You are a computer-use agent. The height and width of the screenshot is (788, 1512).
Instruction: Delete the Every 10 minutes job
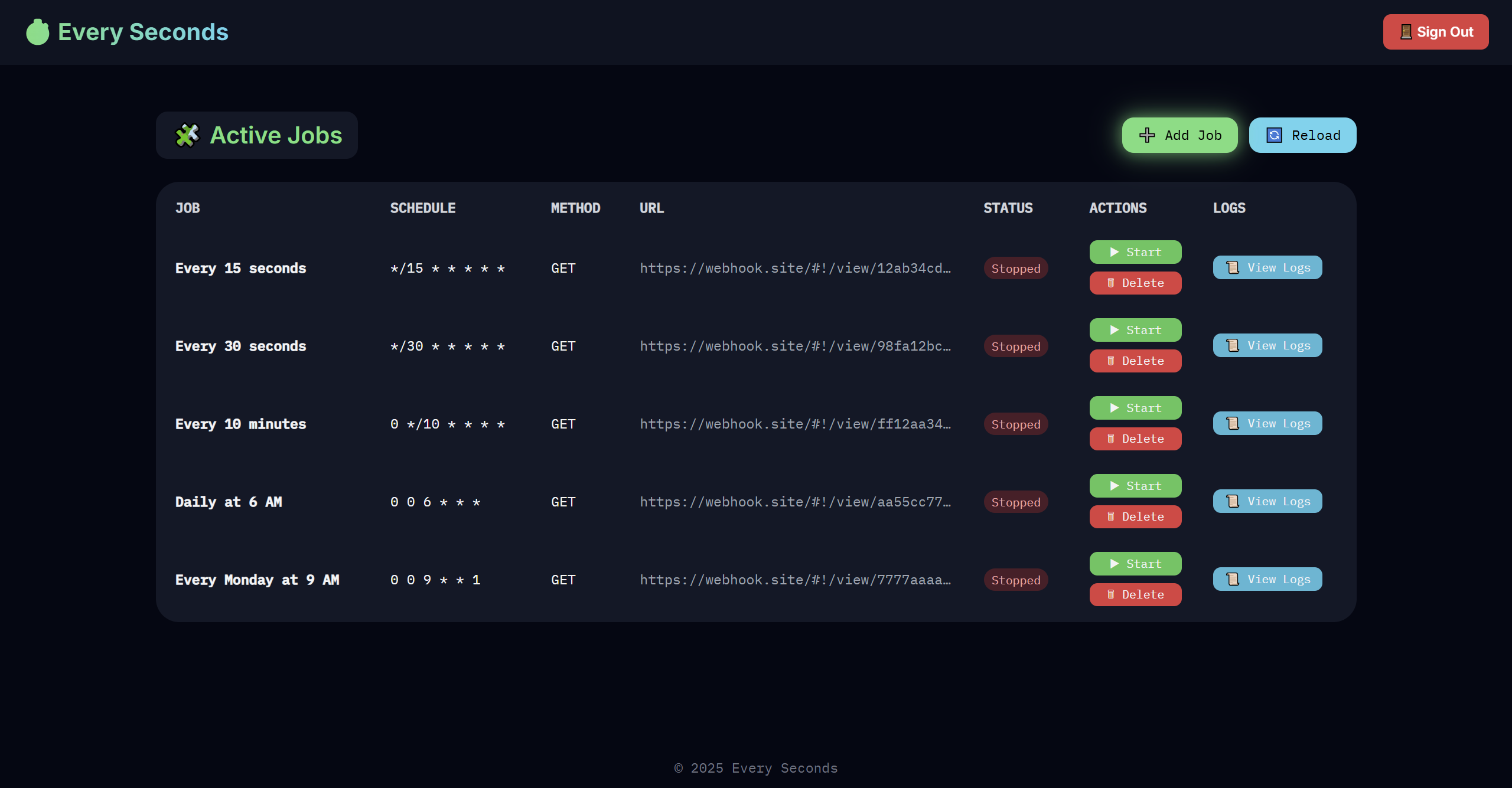(1135, 439)
